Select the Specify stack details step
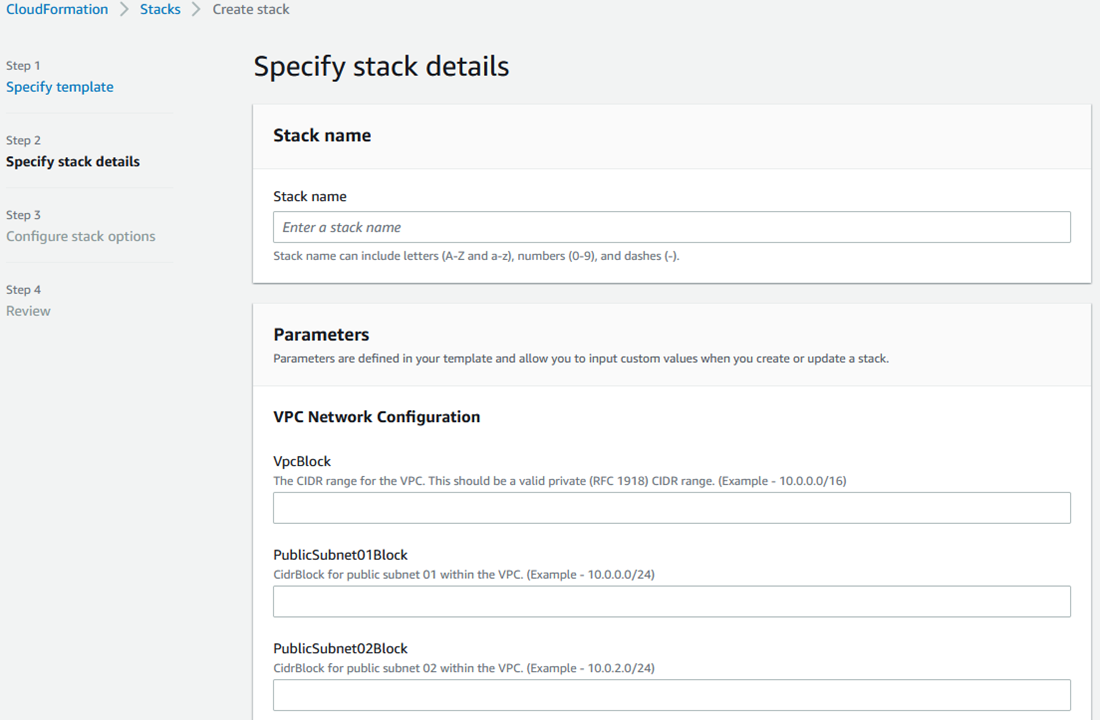Image resolution: width=1100 pixels, height=720 pixels. tap(73, 161)
